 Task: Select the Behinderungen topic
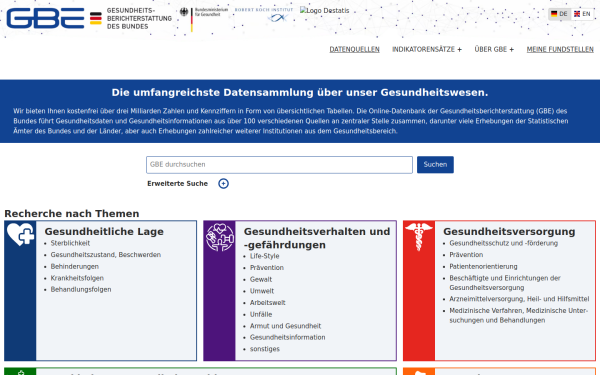click(x=75, y=267)
